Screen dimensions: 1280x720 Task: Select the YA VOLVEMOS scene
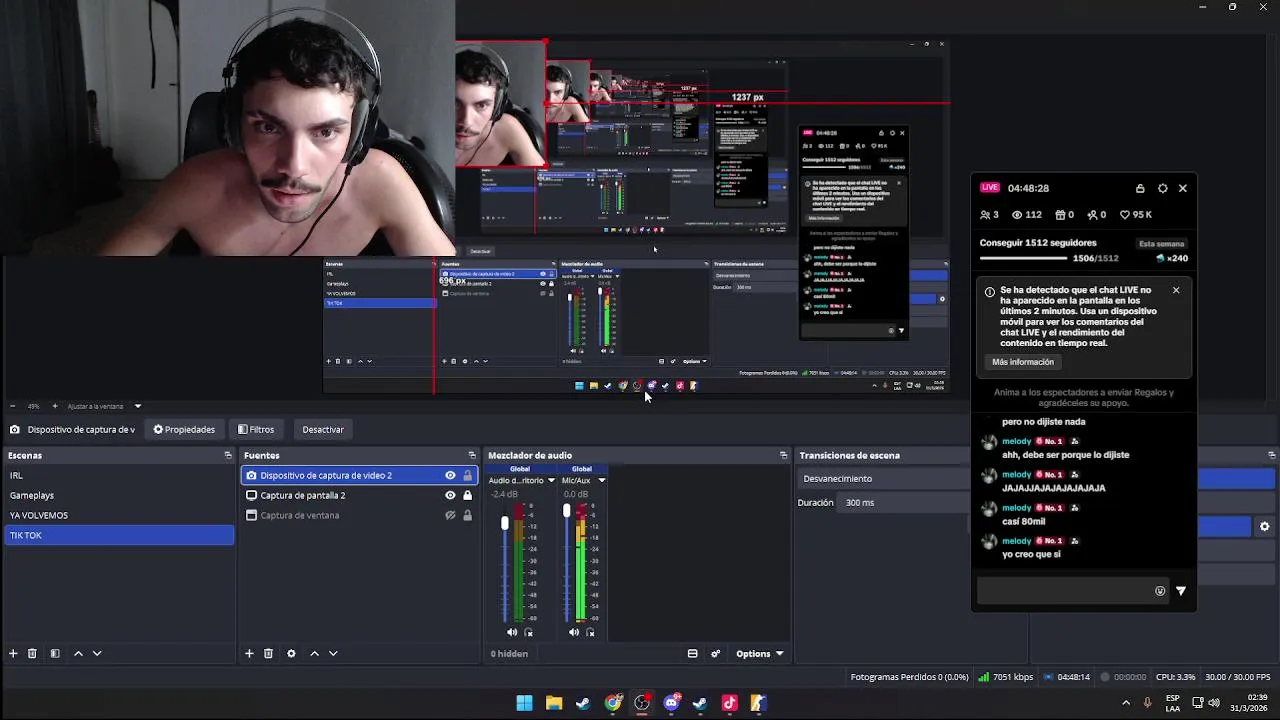119,515
